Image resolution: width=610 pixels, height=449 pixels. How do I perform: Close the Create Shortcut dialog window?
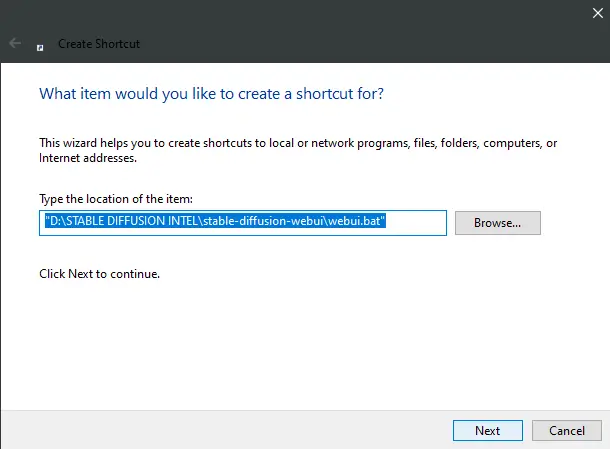(x=598, y=13)
